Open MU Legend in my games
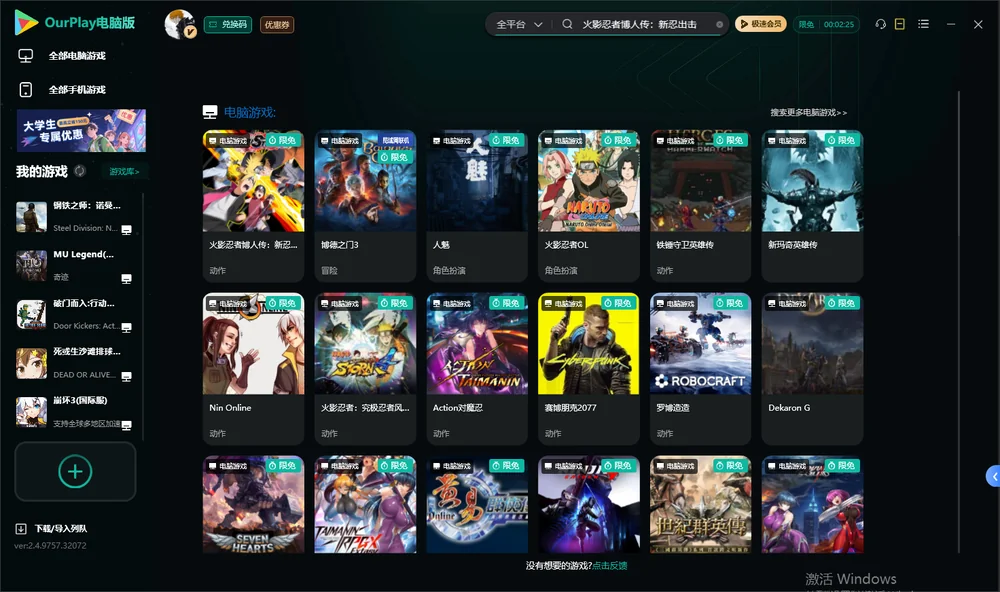Image resolution: width=1000 pixels, height=592 pixels. (x=73, y=265)
